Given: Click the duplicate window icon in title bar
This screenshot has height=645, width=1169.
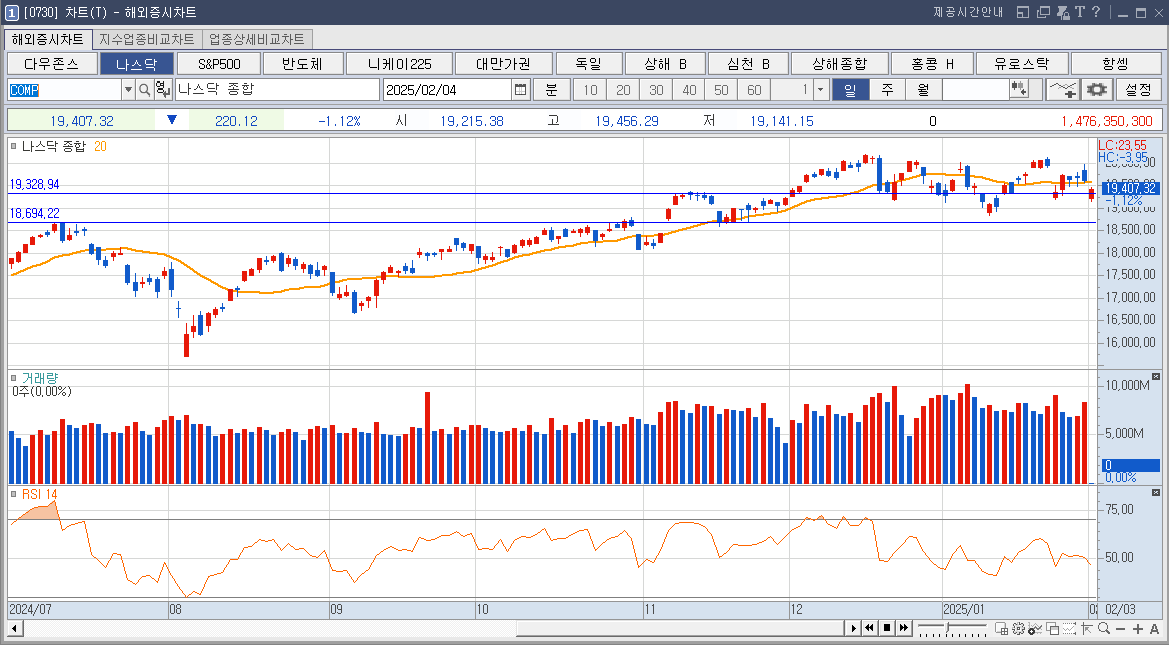Looking at the screenshot, I should point(1043,13).
